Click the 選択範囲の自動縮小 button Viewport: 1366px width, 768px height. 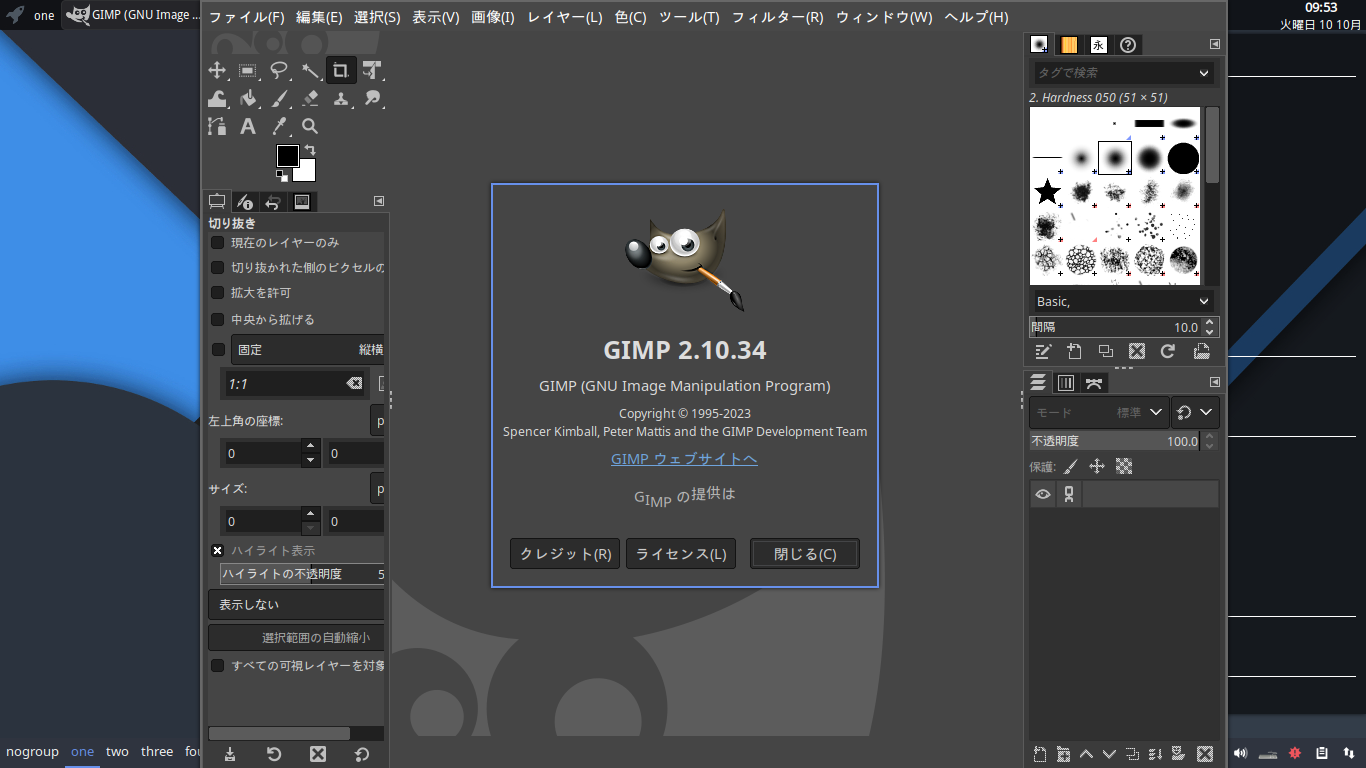tap(297, 638)
